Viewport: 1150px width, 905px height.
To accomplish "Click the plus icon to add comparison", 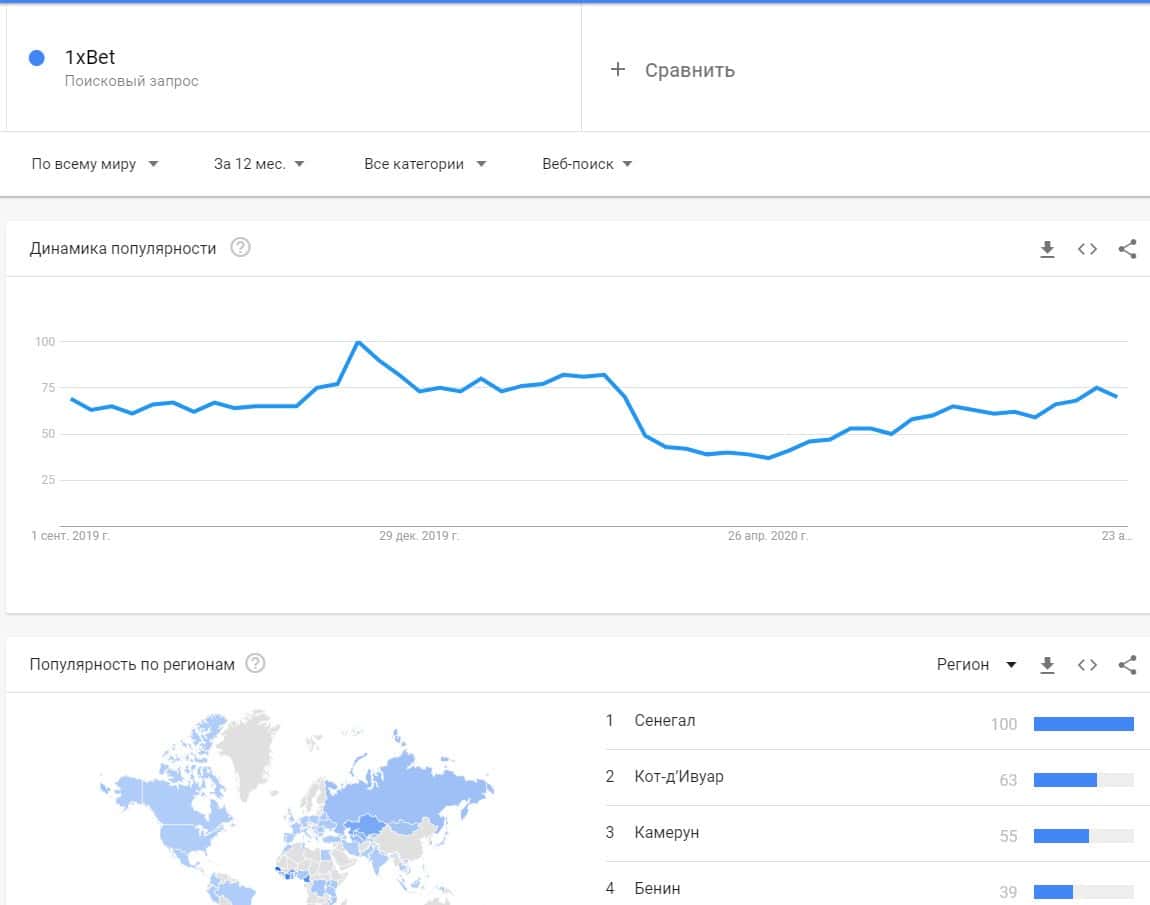I will pyautogui.click(x=618, y=69).
